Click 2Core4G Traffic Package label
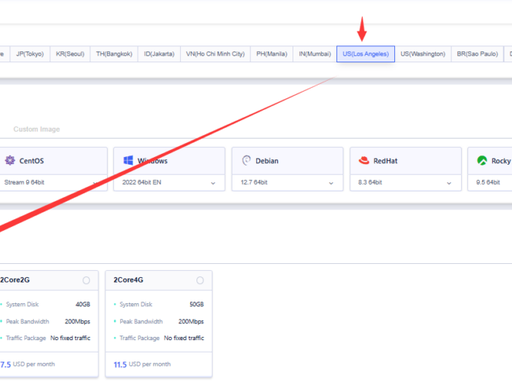The width and height of the screenshot is (512, 384). (140, 338)
